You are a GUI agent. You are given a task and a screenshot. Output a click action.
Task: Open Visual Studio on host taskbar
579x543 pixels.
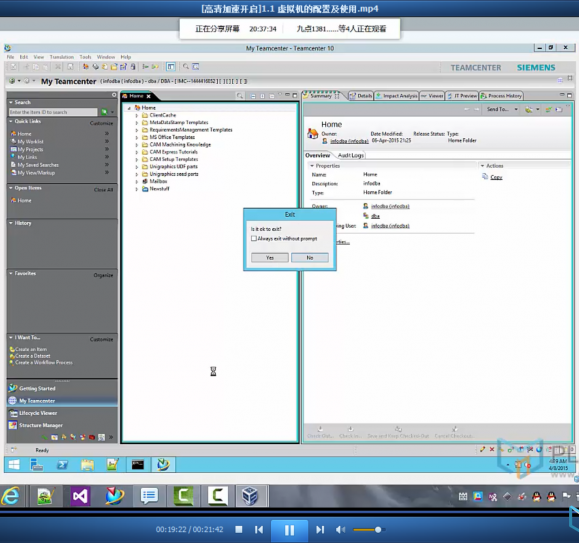tap(80, 496)
